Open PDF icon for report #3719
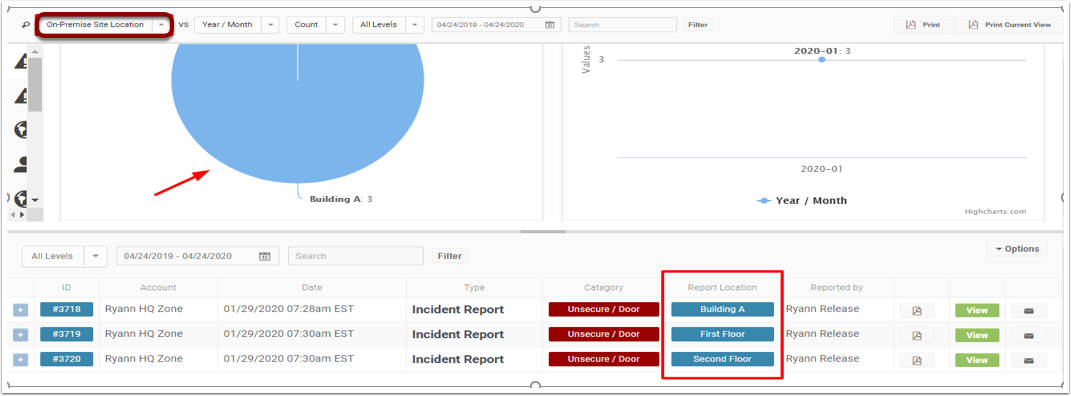 tap(917, 335)
